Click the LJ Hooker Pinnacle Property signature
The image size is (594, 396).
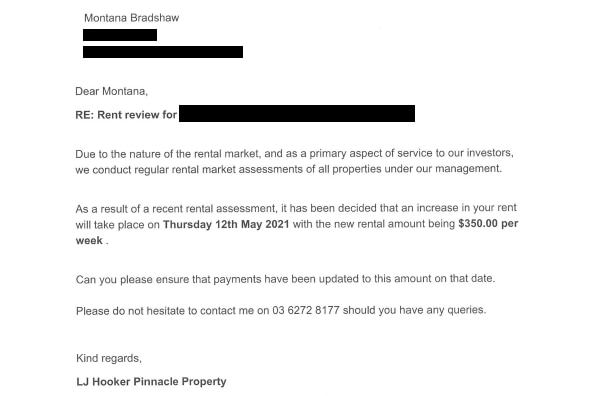151,381
